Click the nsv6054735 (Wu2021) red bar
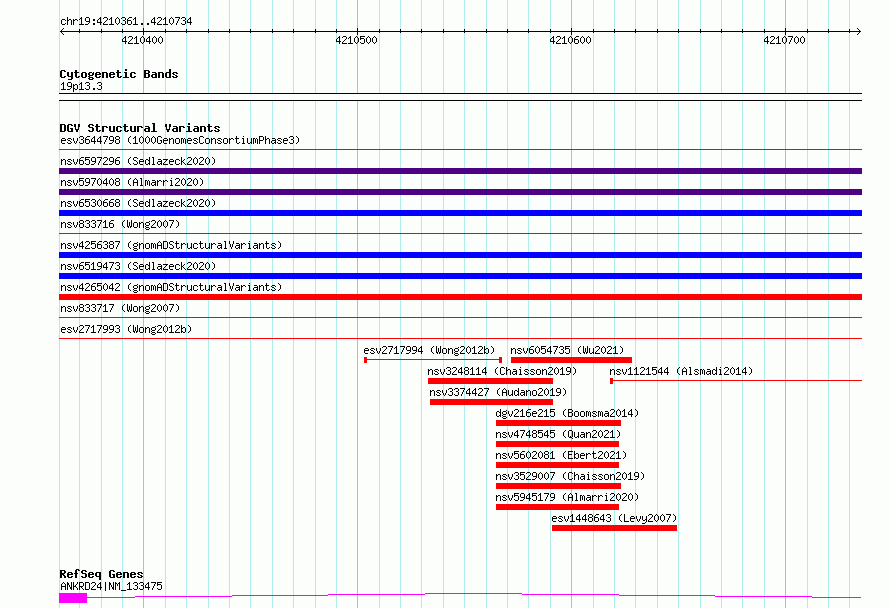Screen dimensions: 890x608 572,360
